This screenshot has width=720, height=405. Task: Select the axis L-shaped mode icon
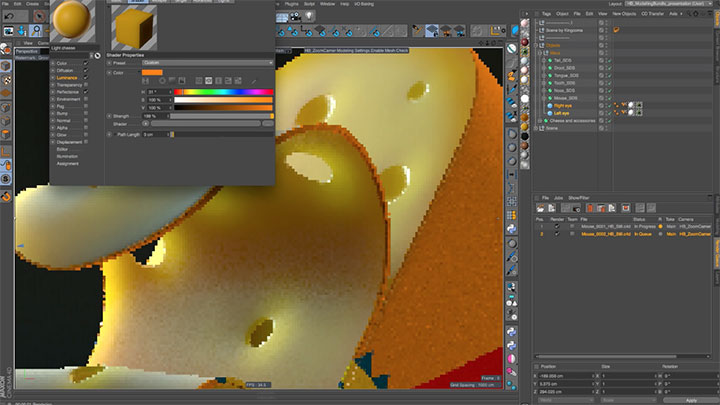[x=6, y=150]
